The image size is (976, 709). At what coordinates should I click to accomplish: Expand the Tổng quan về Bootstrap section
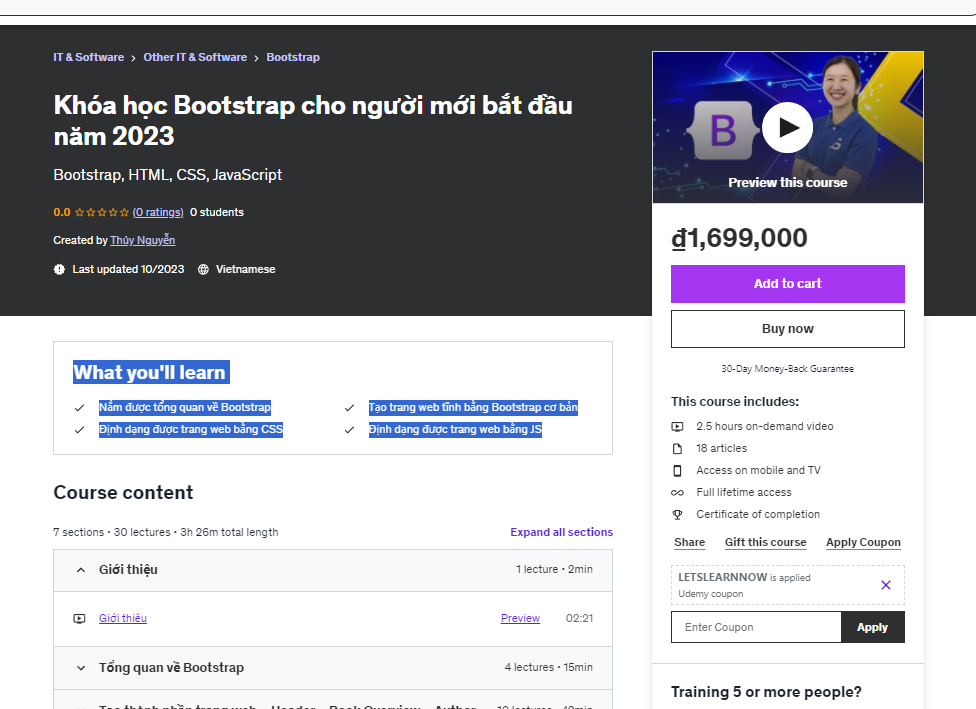81,667
